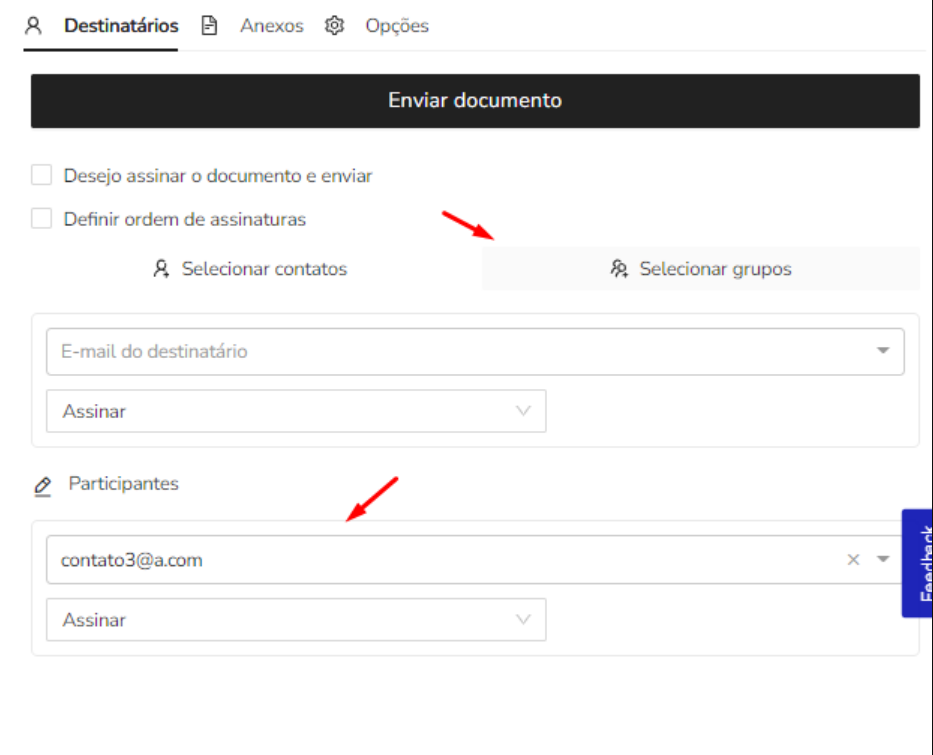The image size is (933, 755).
Task: Expand the E-mail do destinatário dropdown arrow
Action: (883, 351)
